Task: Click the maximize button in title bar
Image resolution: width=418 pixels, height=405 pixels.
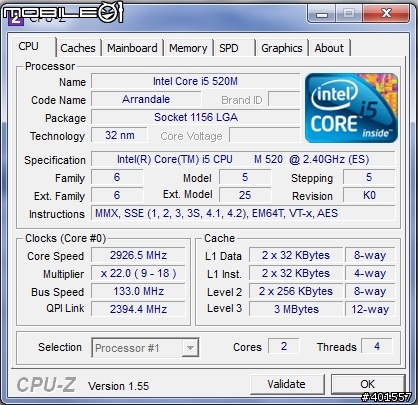Action: (x=349, y=14)
